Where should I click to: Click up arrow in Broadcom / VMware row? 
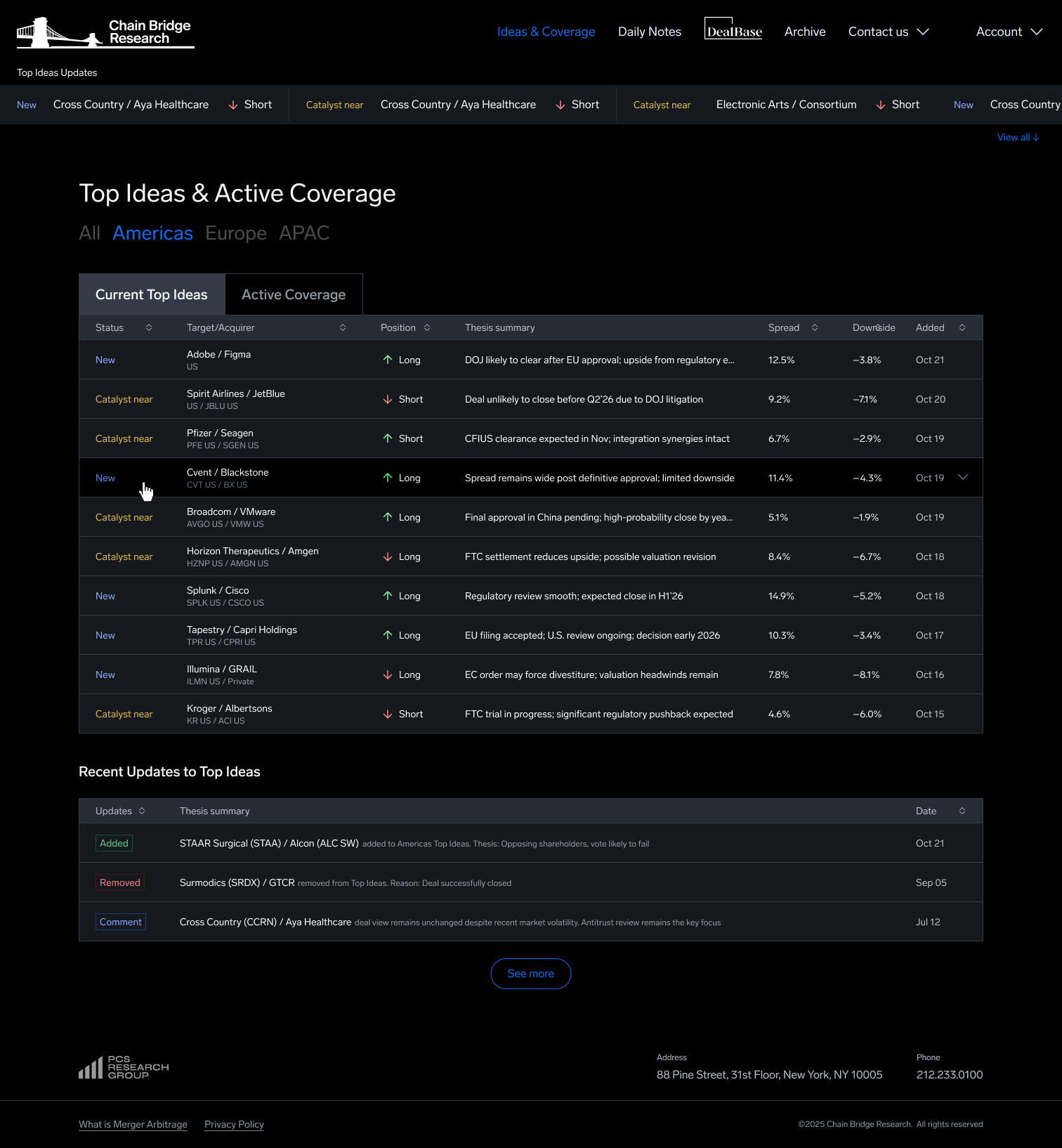click(388, 517)
